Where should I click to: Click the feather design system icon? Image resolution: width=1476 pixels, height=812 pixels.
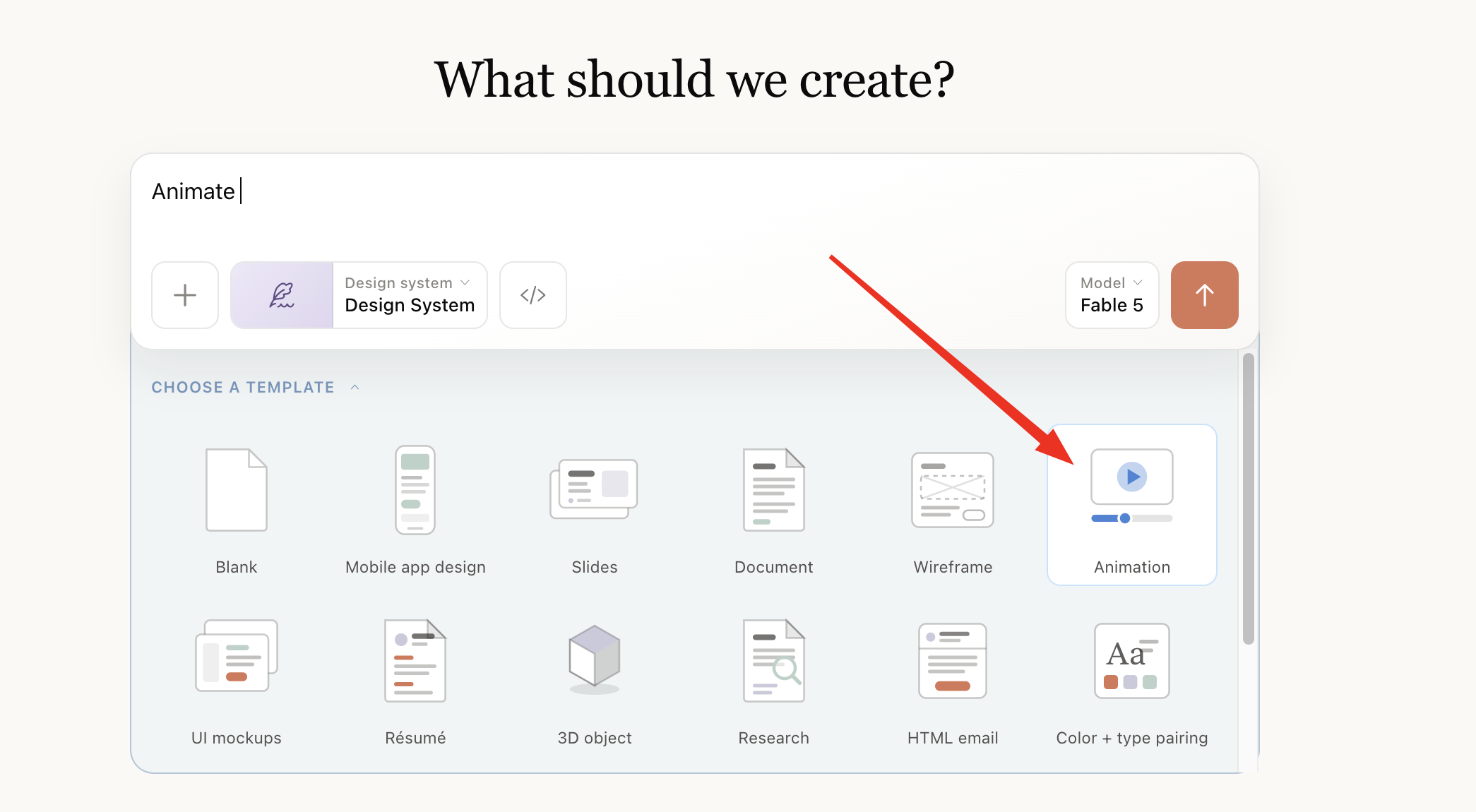(x=282, y=295)
